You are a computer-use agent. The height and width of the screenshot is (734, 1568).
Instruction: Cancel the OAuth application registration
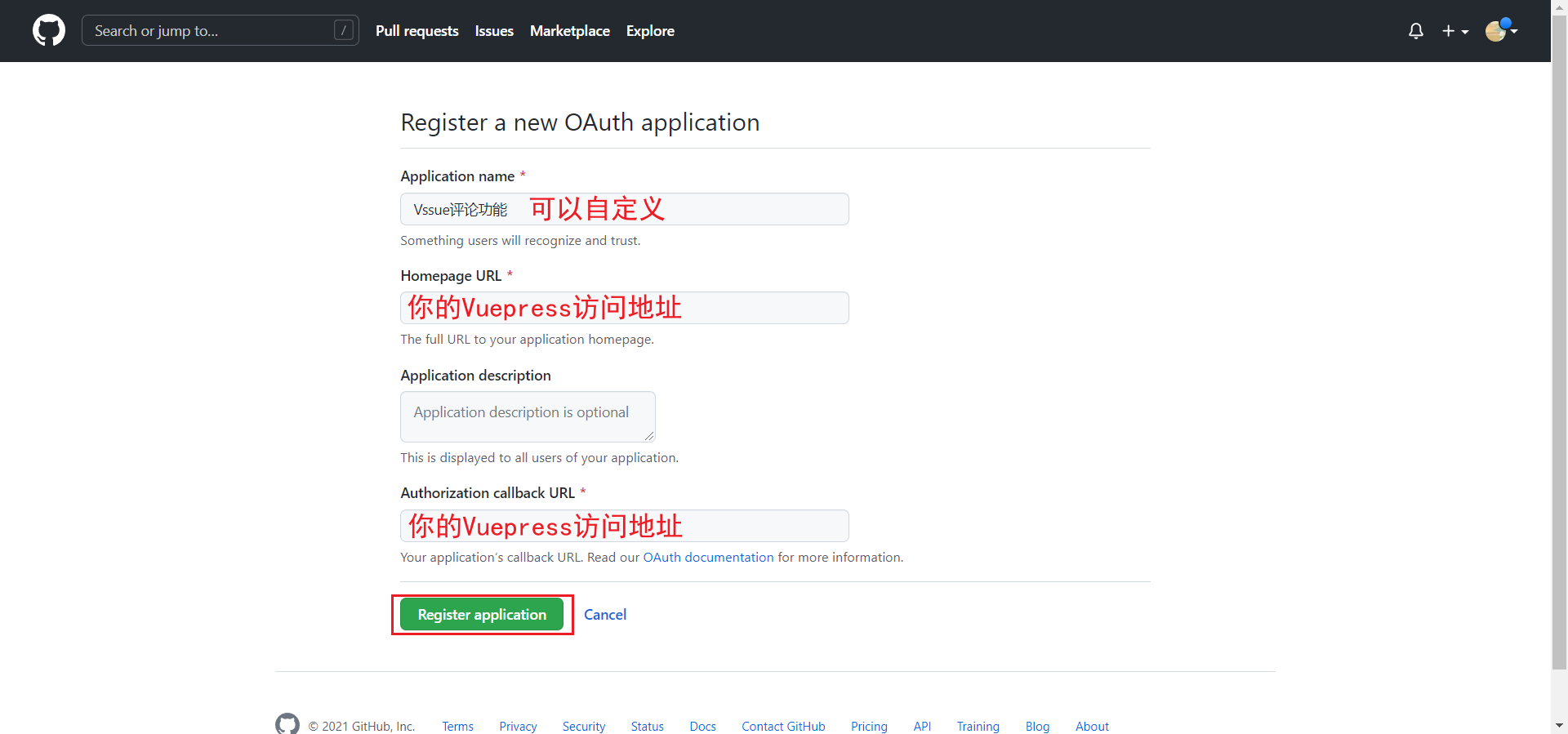pyautogui.click(x=605, y=615)
